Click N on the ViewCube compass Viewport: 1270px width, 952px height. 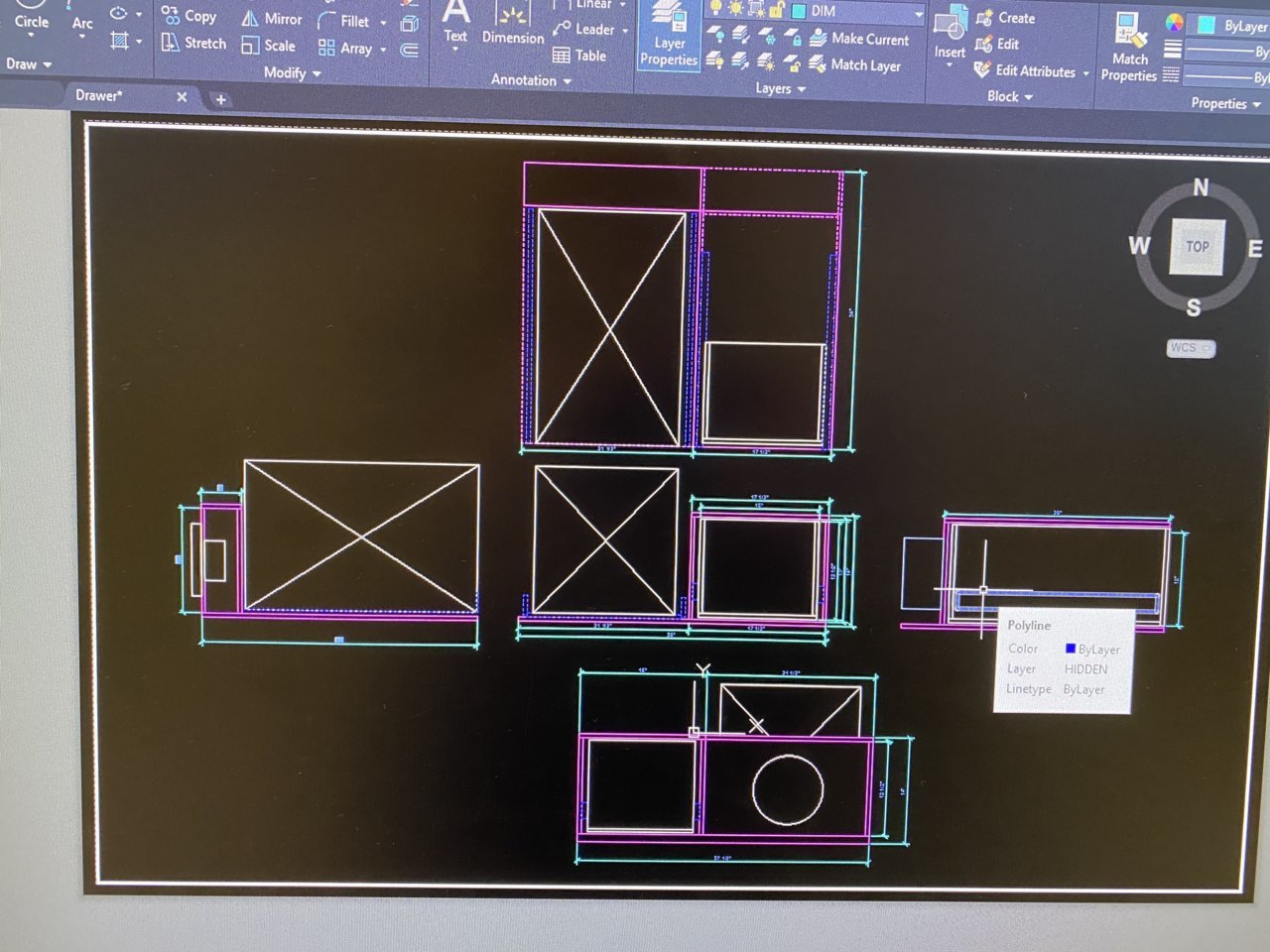point(1201,187)
